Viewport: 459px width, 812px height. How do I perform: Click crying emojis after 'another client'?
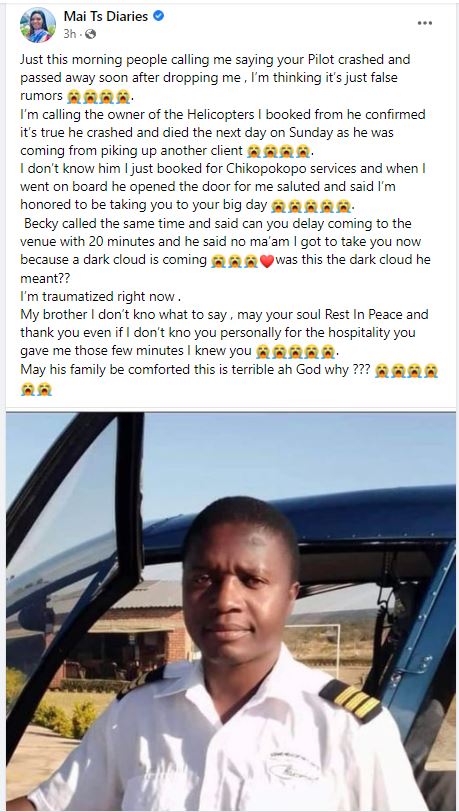[279, 151]
